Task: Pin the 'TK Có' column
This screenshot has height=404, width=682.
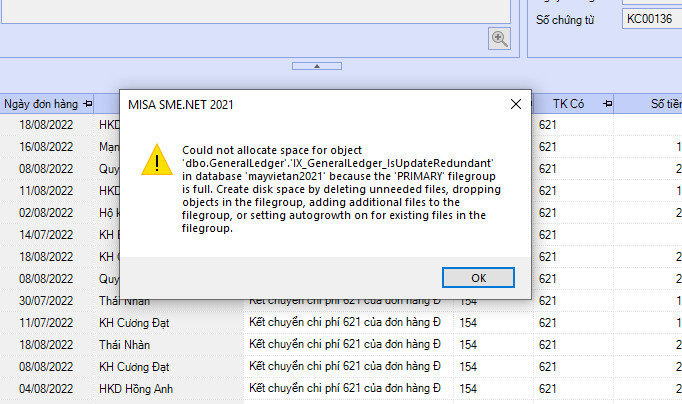Action: point(608,104)
